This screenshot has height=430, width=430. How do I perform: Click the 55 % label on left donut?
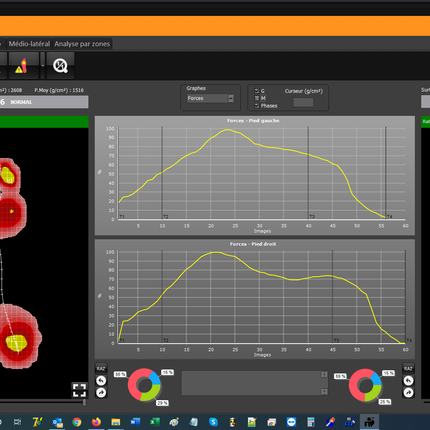coord(120,374)
